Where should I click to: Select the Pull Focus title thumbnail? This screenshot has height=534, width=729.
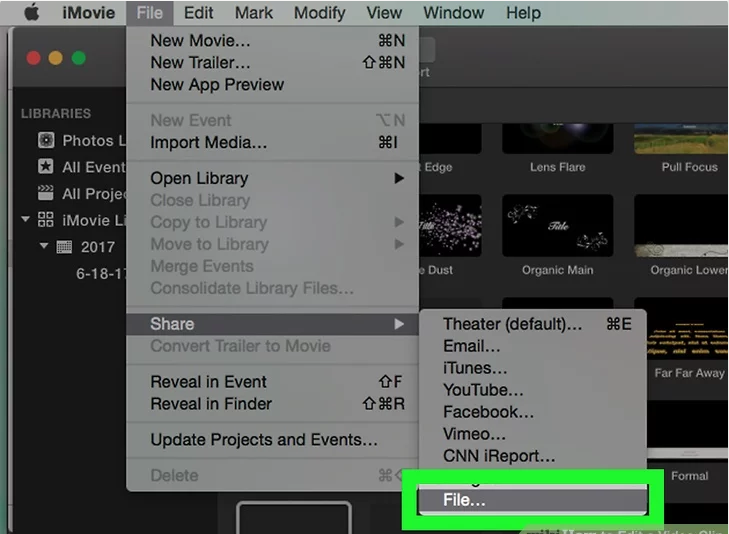tap(681, 138)
